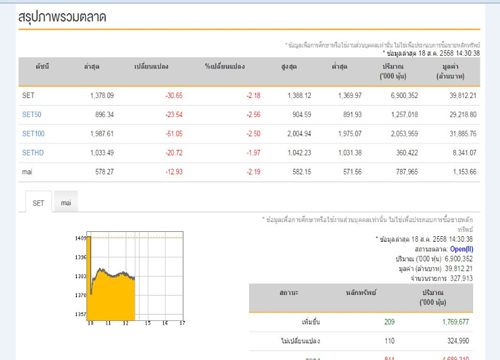Screen dimensions: 500x360
Task: Select advancers volume 1,769,677
Action: [x=456, y=322]
